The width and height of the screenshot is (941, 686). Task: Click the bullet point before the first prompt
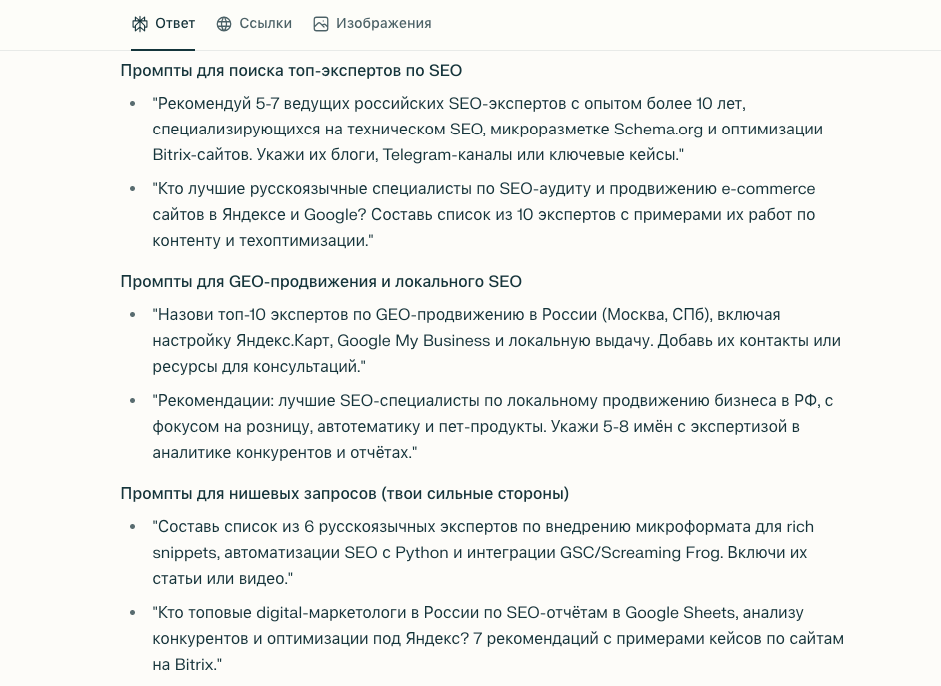pyautogui.click(x=133, y=104)
